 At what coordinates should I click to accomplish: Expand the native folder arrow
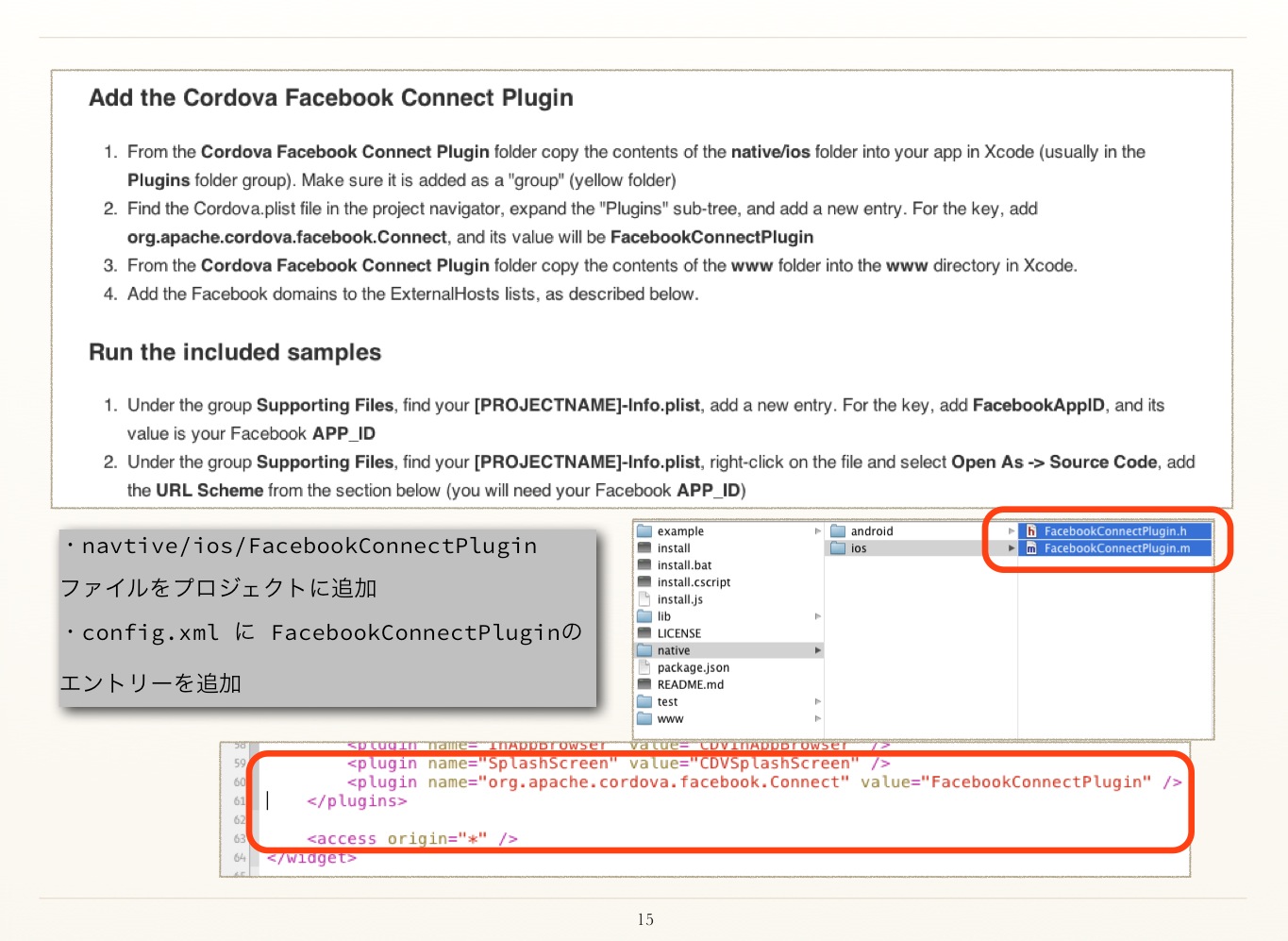(x=818, y=650)
